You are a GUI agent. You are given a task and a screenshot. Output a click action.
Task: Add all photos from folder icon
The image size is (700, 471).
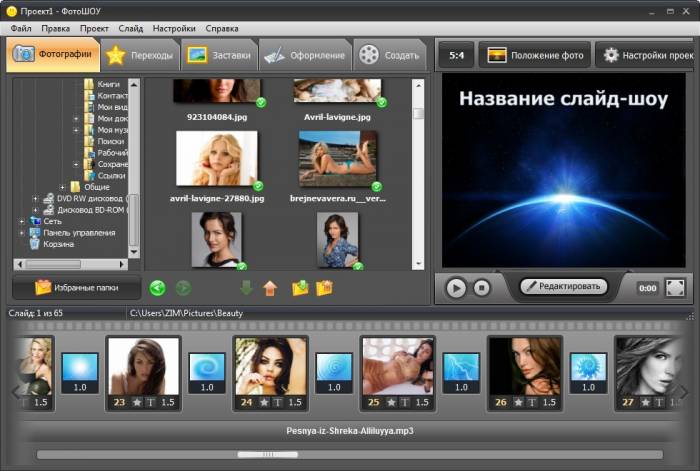point(300,288)
